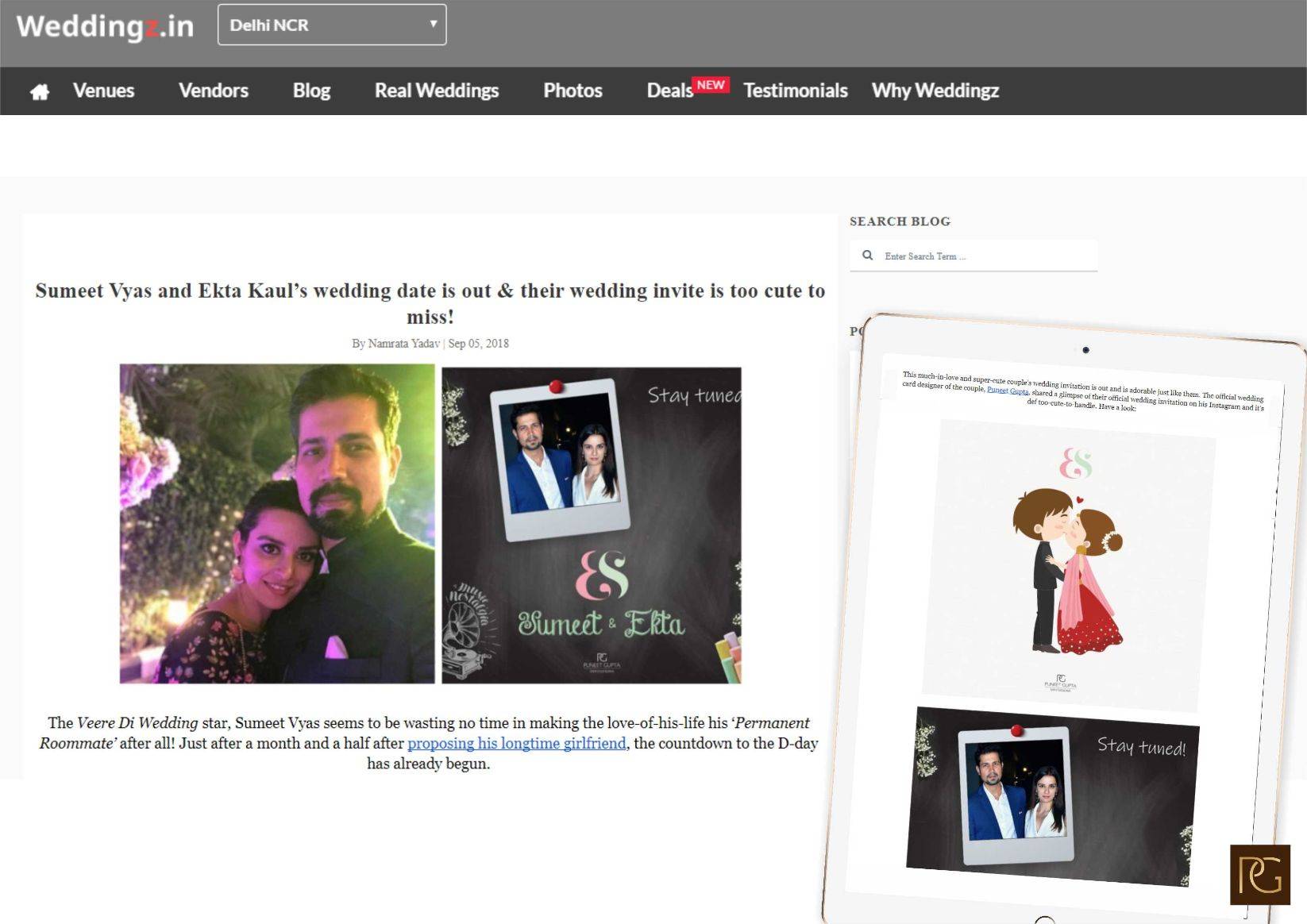The image size is (1307, 924).
Task: Click the Why Weddingz menu item
Action: [x=935, y=91]
